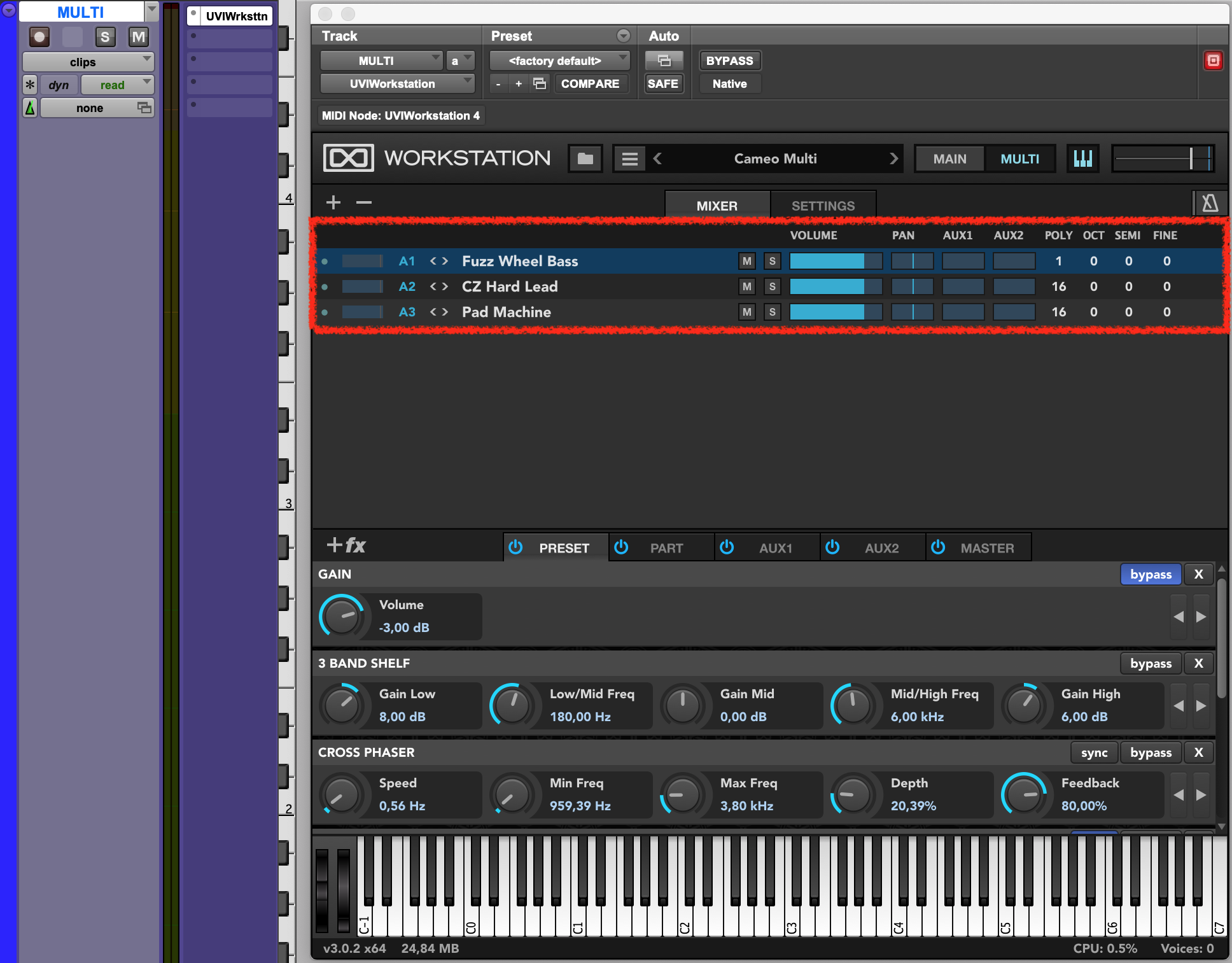
Task: Open the folder browser icon in Workstation
Action: tap(585, 158)
